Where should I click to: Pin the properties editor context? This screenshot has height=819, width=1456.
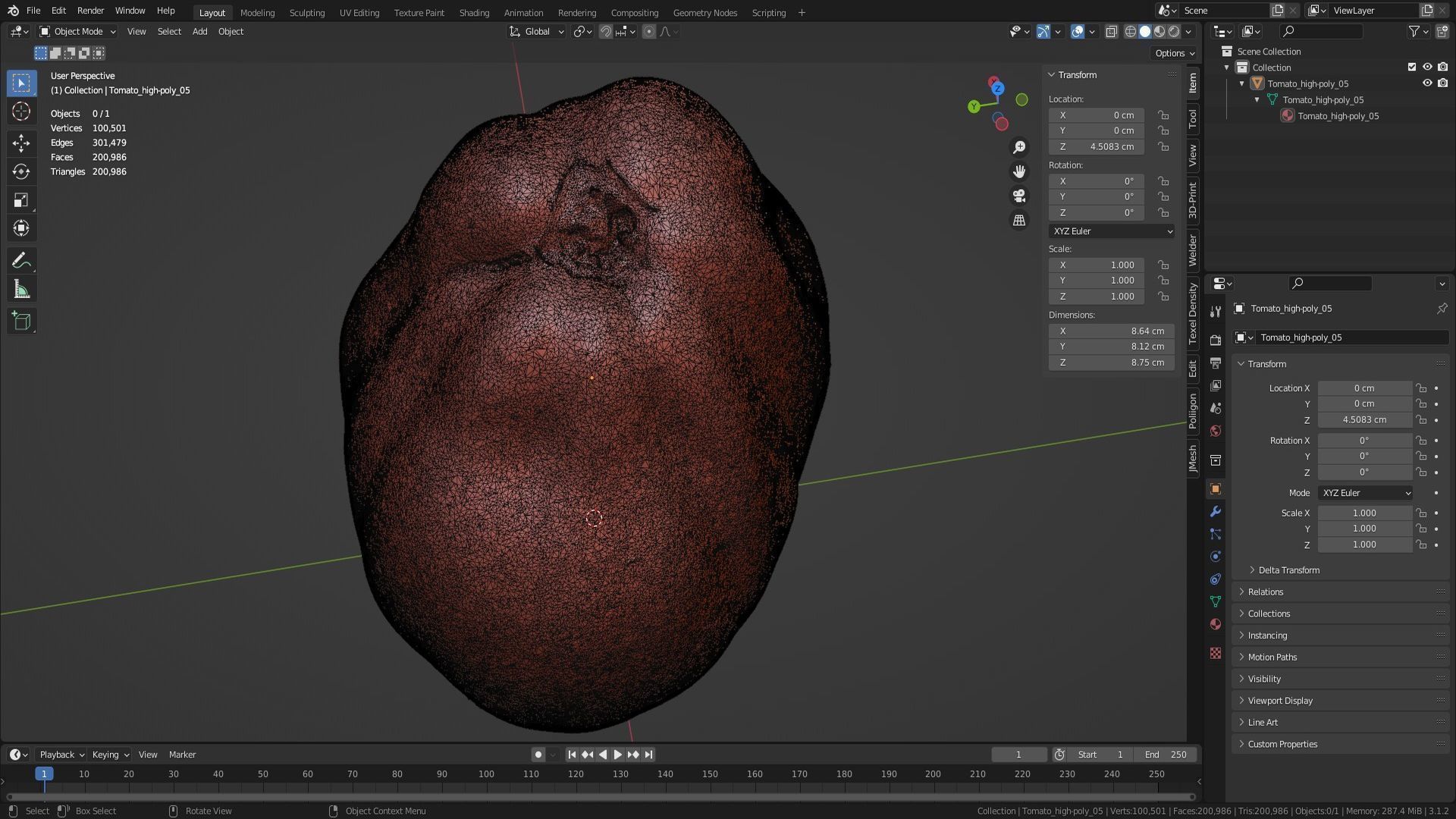pyautogui.click(x=1442, y=309)
